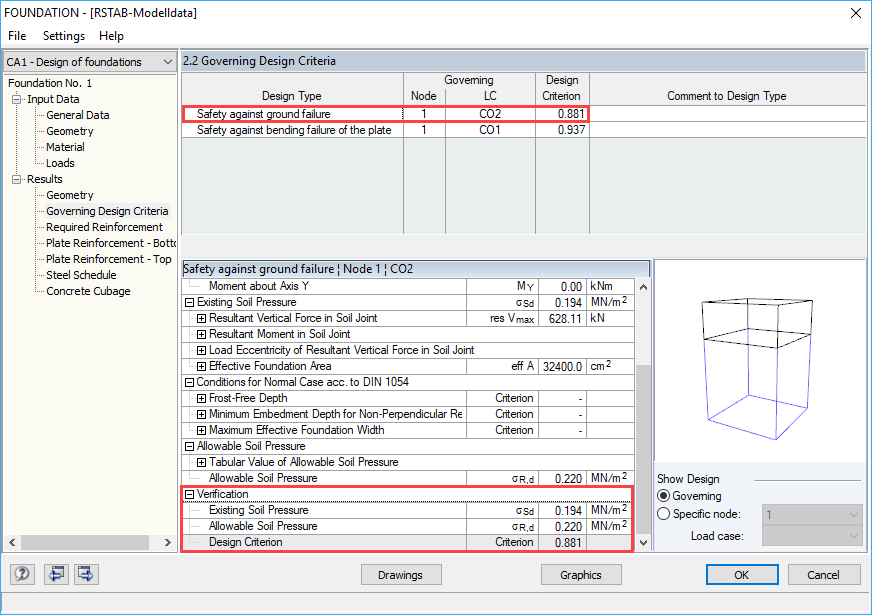Open the File menu
872x615 pixels.
tap(17, 36)
